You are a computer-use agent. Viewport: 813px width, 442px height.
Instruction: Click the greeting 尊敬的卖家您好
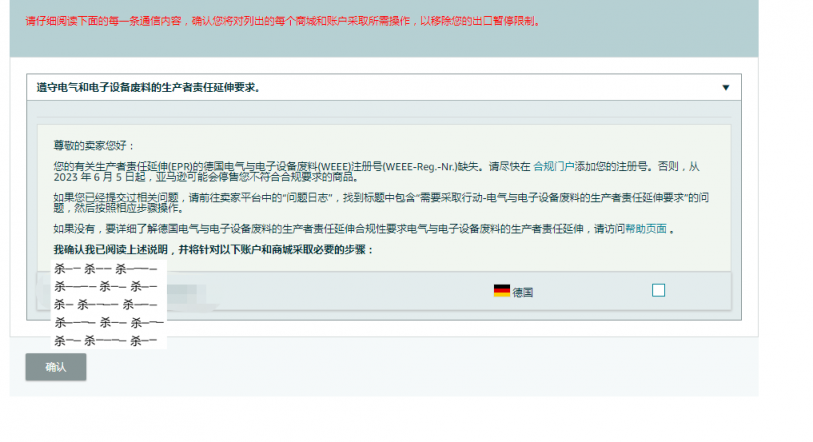coord(94,146)
